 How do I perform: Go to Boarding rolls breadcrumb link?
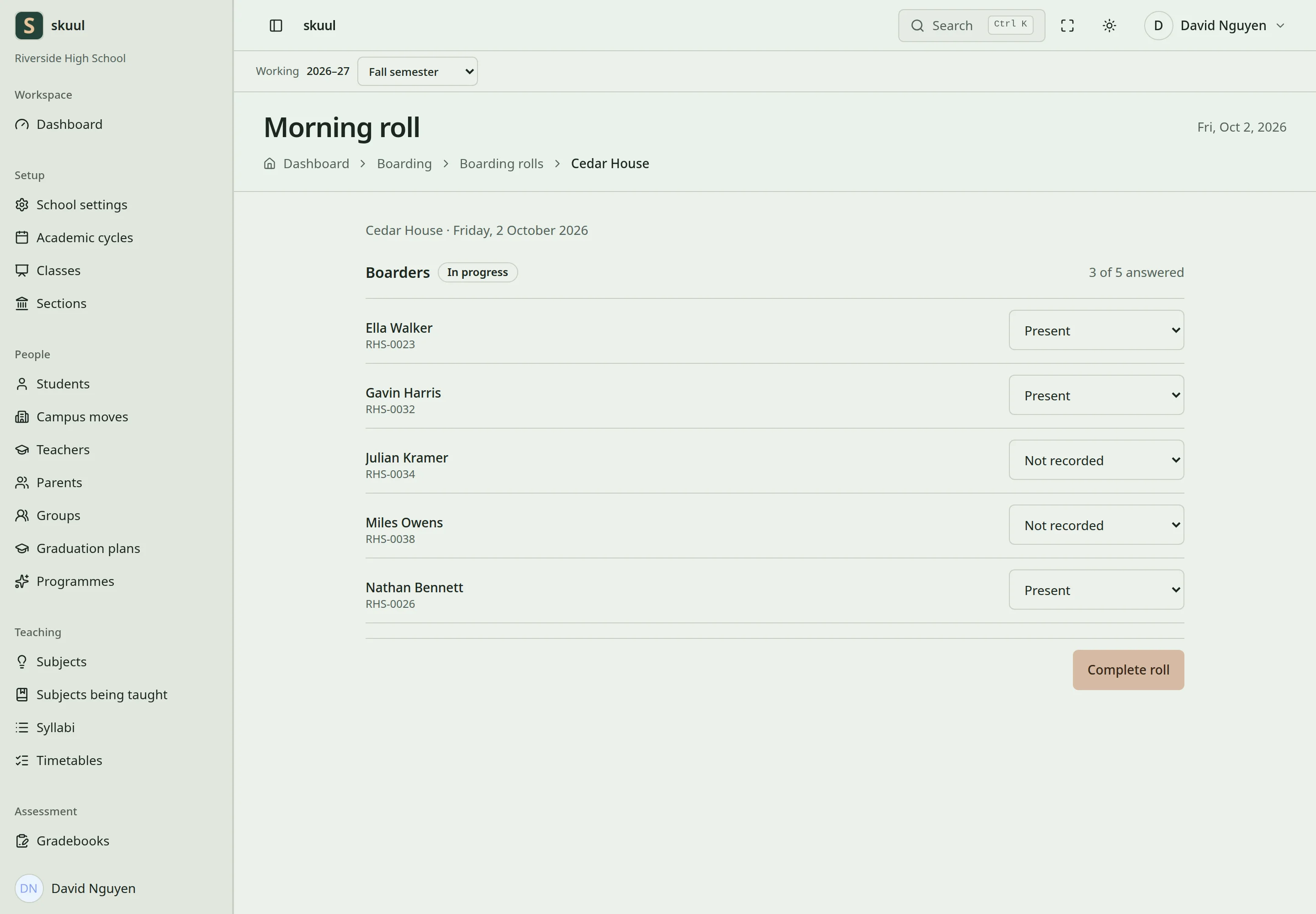pos(501,163)
